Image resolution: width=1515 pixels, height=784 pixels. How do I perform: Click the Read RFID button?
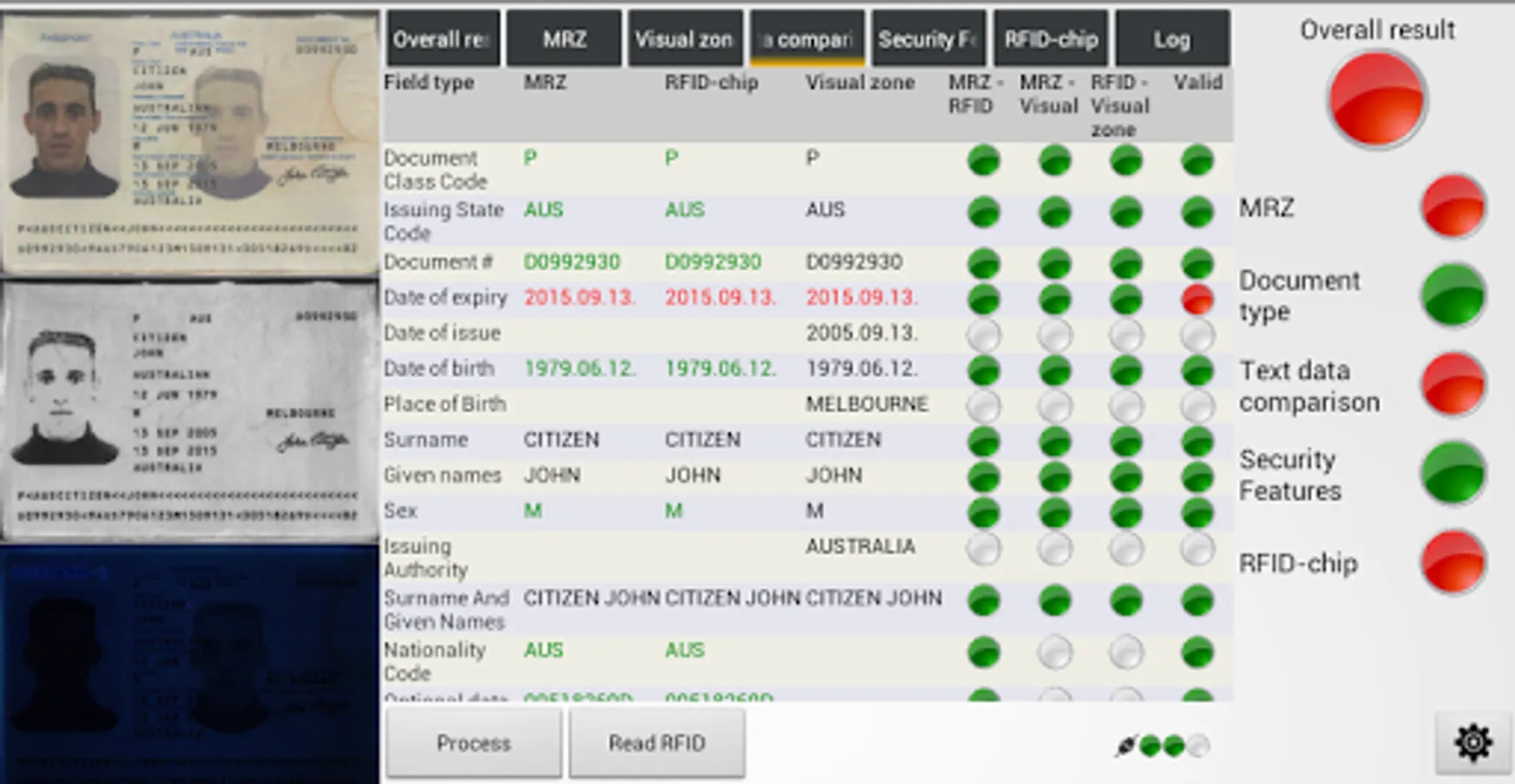[657, 743]
